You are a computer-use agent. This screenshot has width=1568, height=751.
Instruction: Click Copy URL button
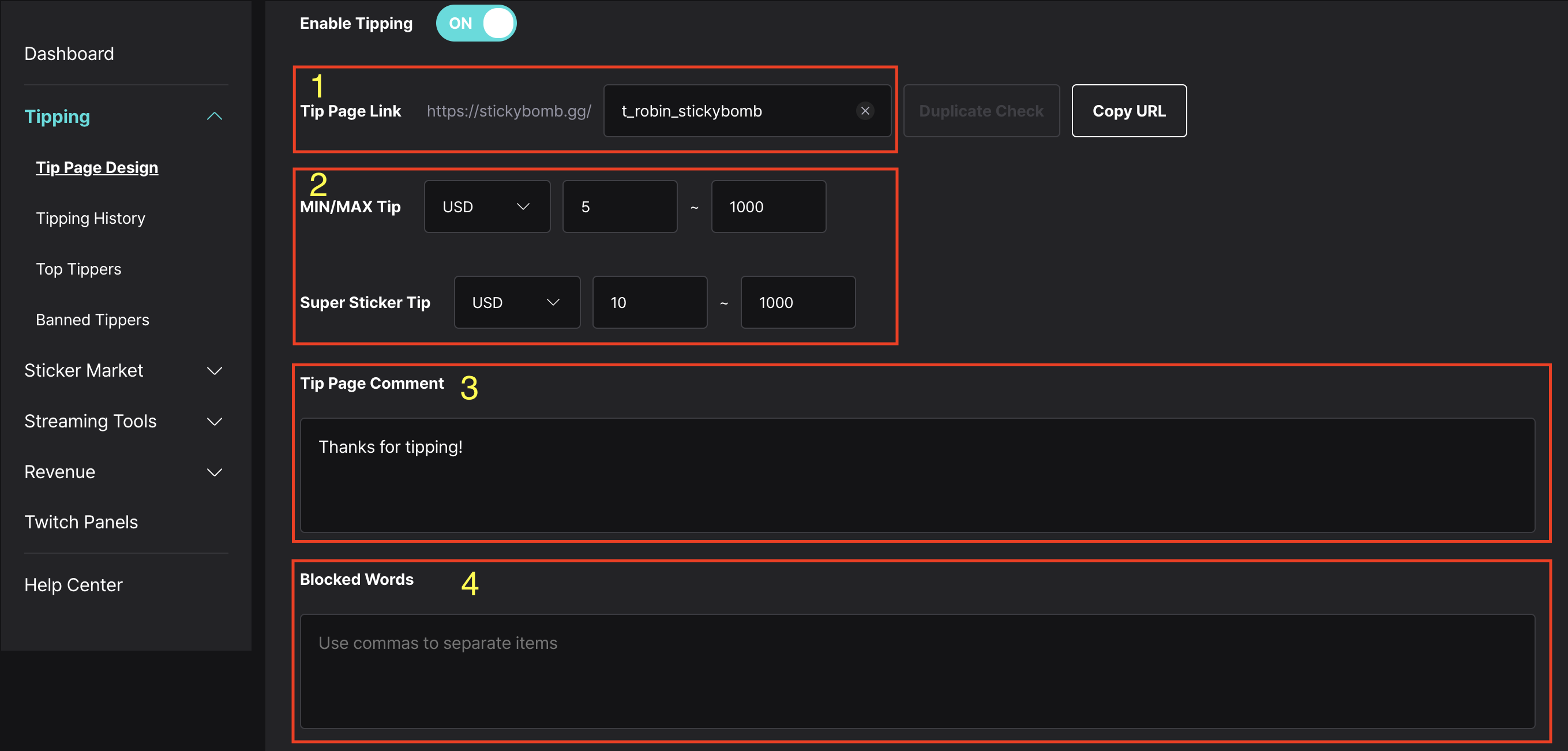coord(1128,110)
